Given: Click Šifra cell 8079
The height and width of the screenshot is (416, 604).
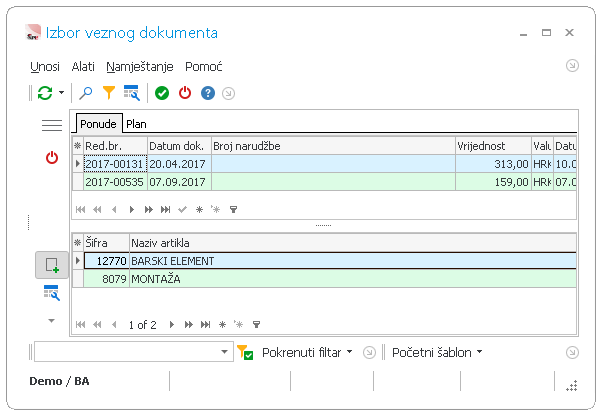Looking at the screenshot, I should [106, 278].
